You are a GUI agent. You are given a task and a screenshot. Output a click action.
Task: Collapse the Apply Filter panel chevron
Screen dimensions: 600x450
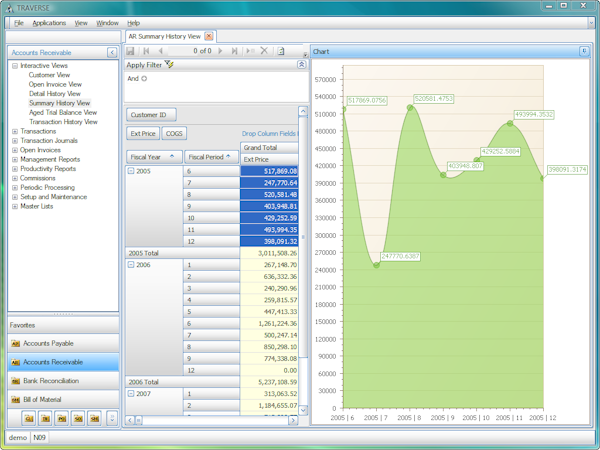(x=302, y=65)
